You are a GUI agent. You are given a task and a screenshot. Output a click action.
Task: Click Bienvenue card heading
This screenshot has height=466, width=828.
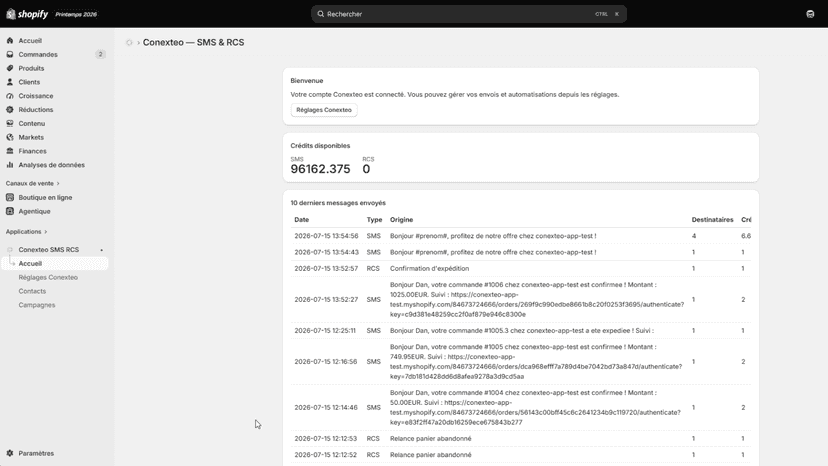[x=307, y=81]
